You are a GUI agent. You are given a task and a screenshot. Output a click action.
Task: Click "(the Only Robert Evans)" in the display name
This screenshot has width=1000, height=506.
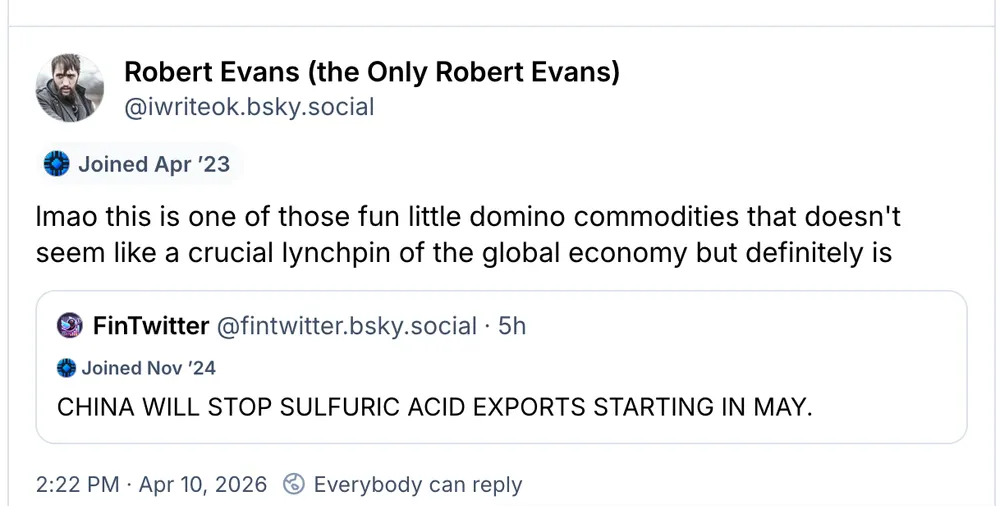click(456, 72)
